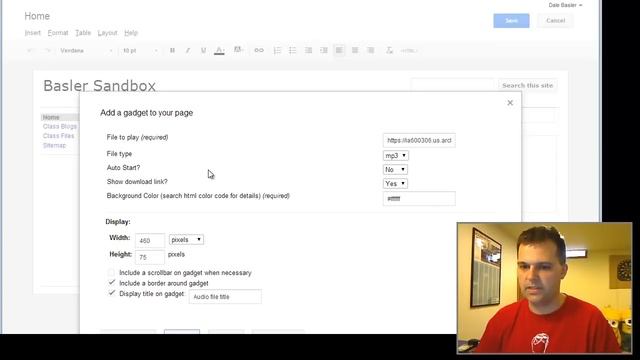Click the site search text box
Viewport: 640px width, 360px height.
point(453,85)
